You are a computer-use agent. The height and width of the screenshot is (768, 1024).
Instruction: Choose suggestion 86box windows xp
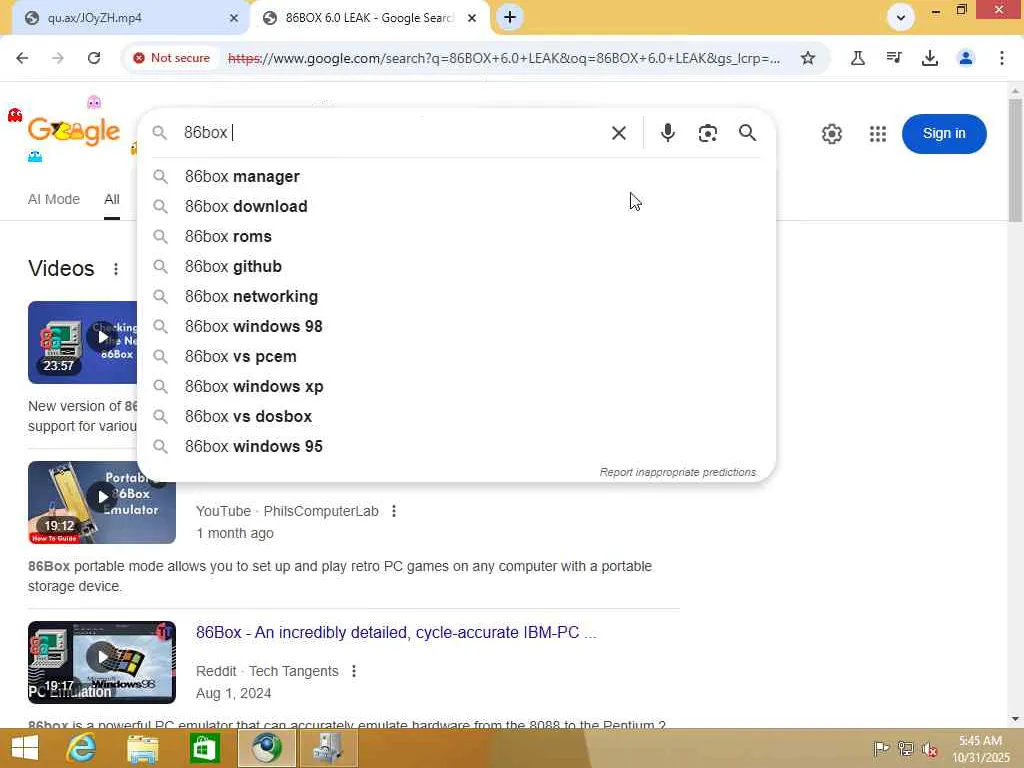tap(456, 387)
